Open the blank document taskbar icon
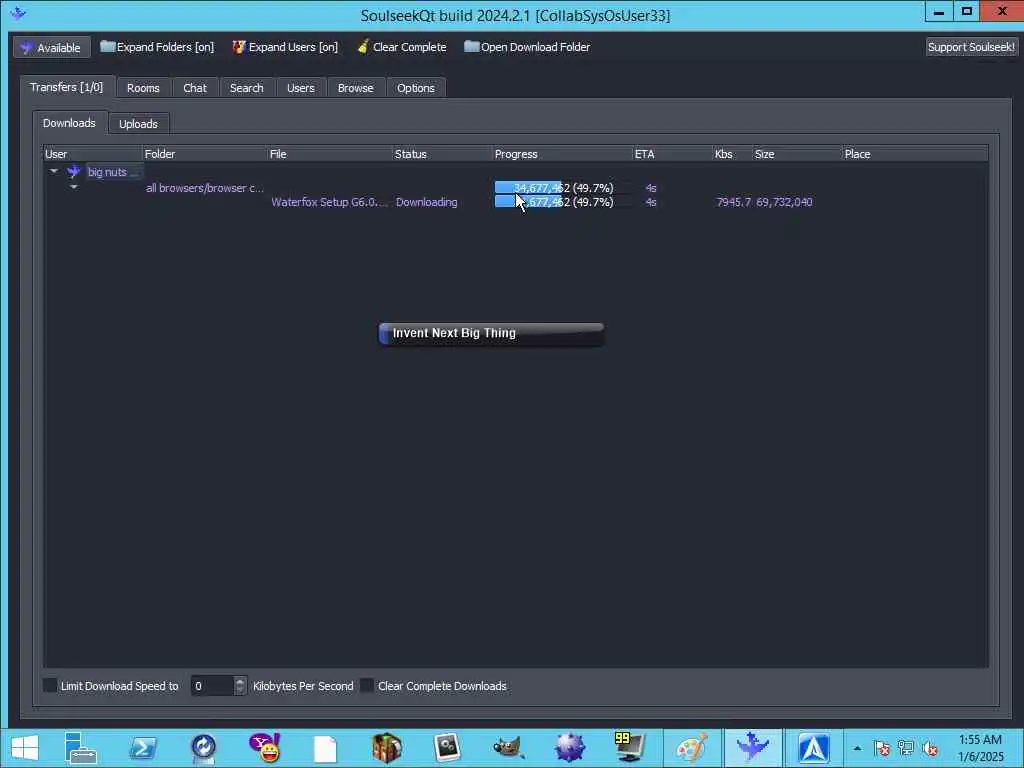 pyautogui.click(x=325, y=749)
